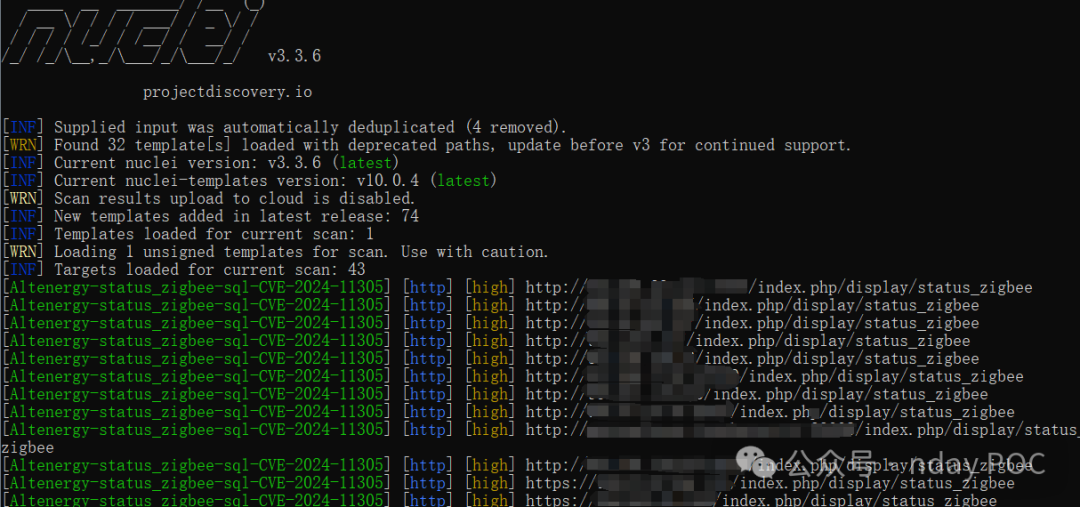Click 'Templates loaded for current scan: 1'
1080x507 pixels.
[x=214, y=234]
